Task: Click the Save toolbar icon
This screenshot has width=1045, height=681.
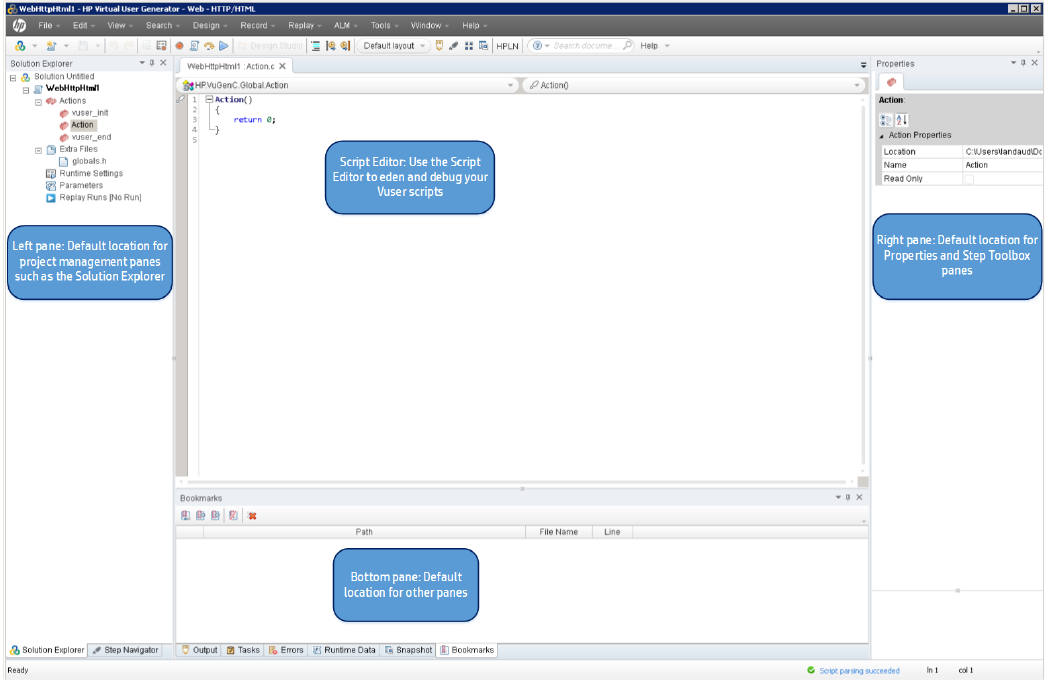Action: point(84,45)
